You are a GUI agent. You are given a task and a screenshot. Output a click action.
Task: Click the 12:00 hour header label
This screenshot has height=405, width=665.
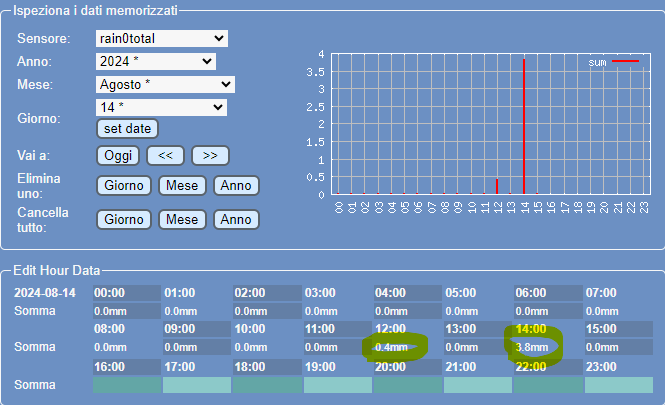pos(390,329)
